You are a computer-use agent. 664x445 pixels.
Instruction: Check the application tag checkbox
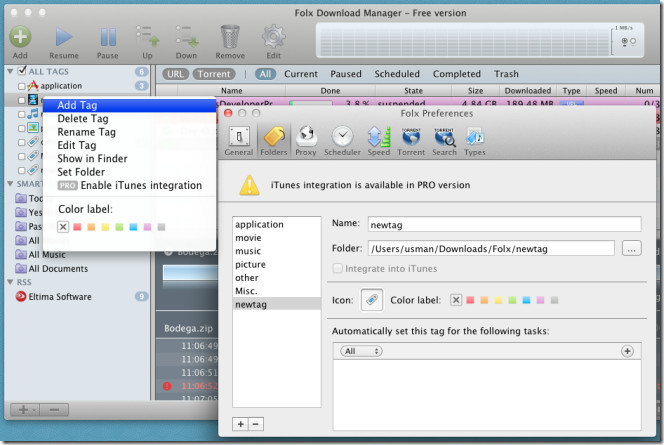[21, 86]
